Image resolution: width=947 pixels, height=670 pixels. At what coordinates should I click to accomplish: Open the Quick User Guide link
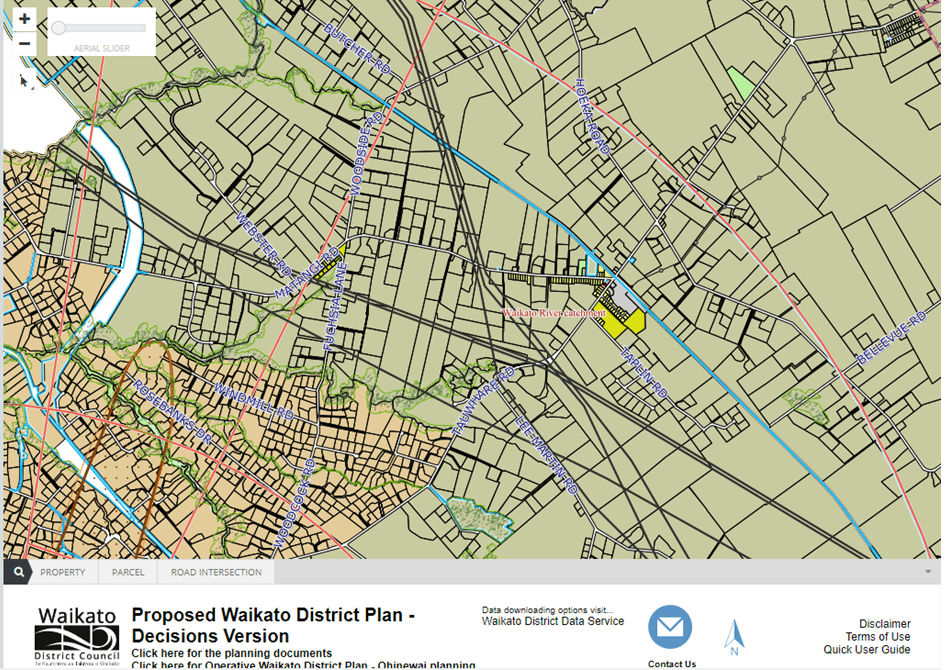(867, 650)
